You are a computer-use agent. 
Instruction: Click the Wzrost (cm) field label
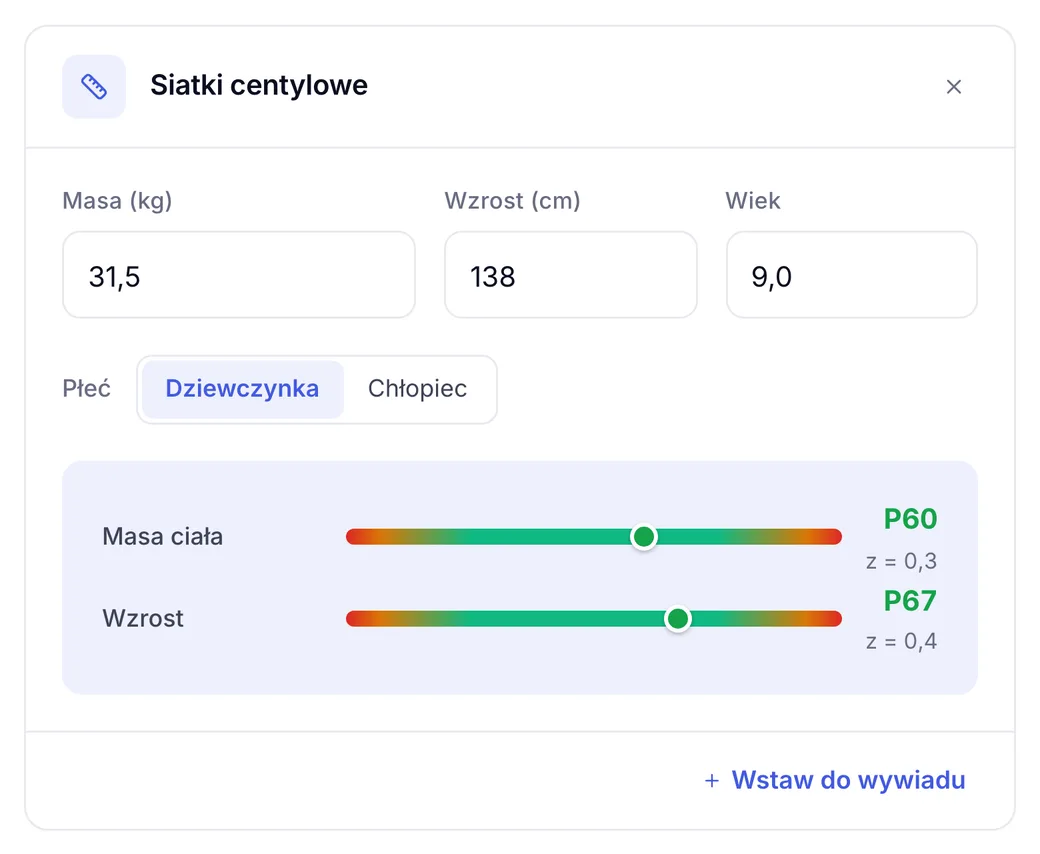(x=512, y=200)
